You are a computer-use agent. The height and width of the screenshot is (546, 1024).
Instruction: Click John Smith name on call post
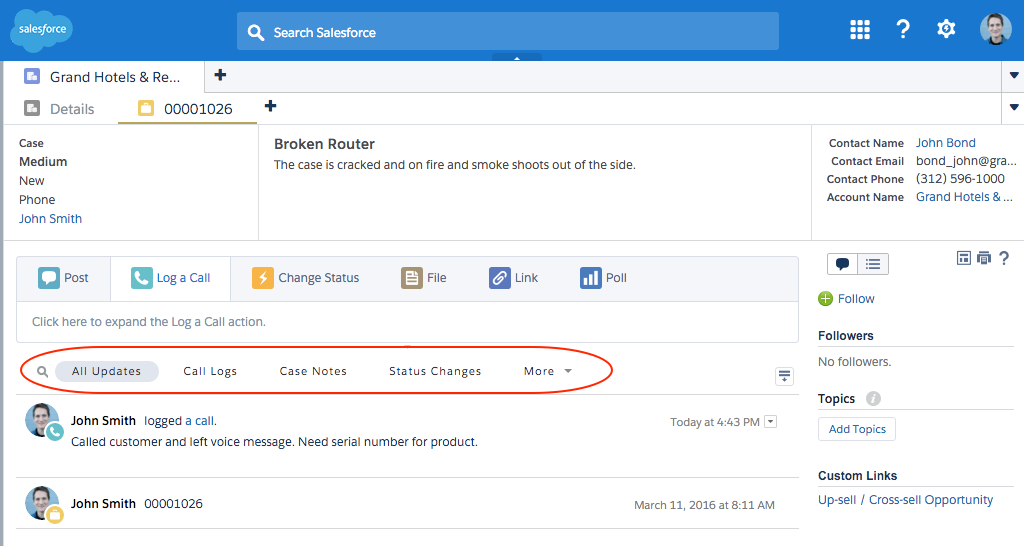point(103,421)
